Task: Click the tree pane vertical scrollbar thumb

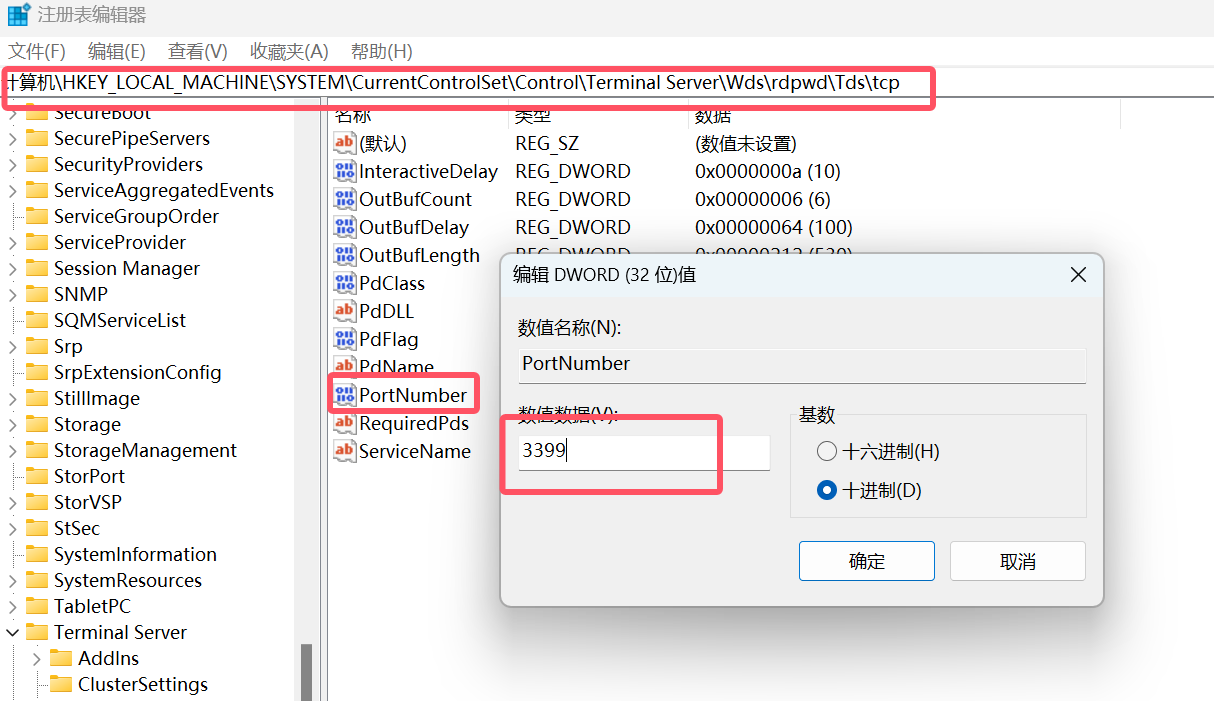Action: (306, 670)
